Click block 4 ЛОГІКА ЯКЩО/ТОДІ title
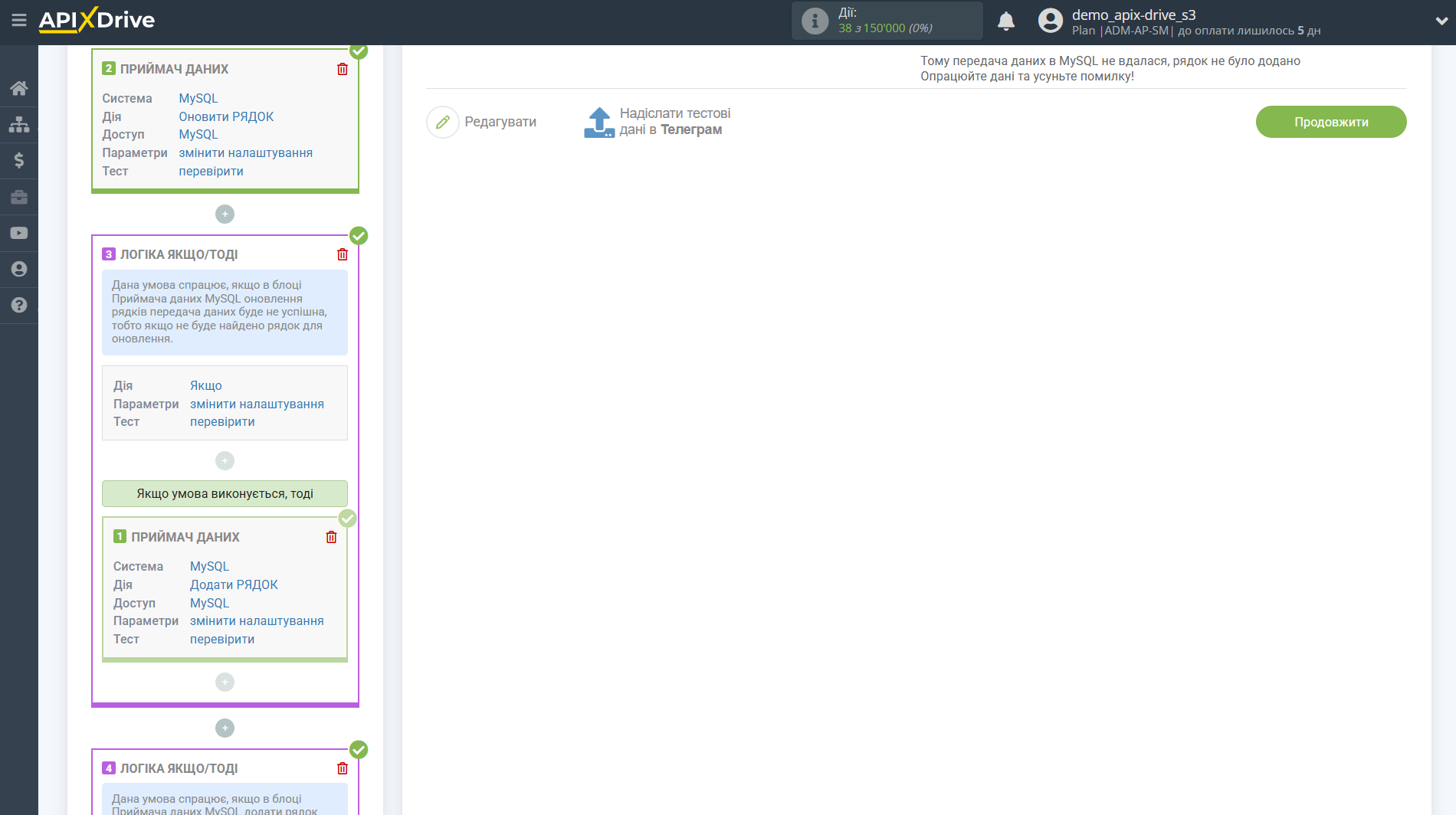The width and height of the screenshot is (1456, 815). coord(179,768)
